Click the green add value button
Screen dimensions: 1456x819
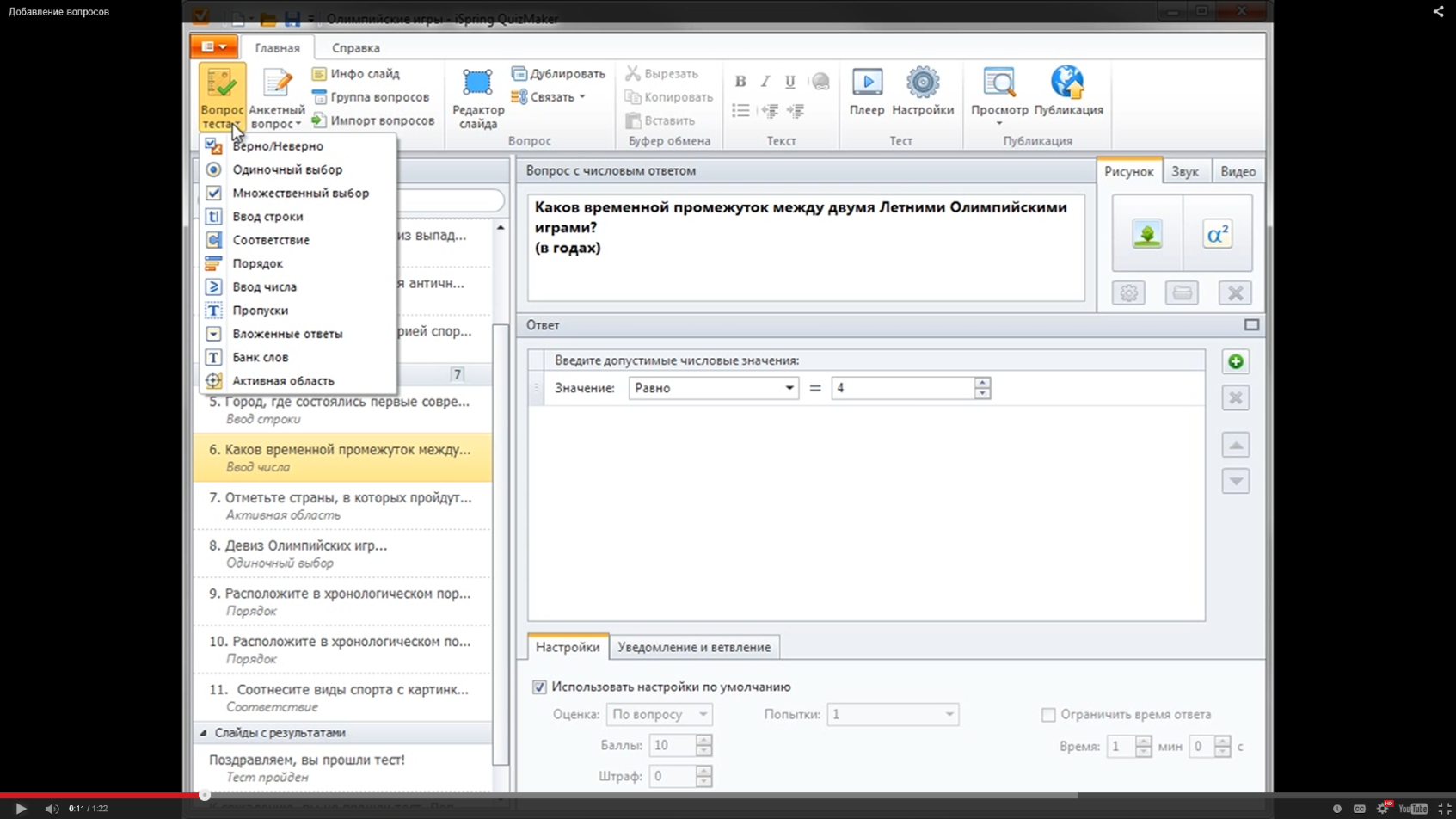(1236, 362)
